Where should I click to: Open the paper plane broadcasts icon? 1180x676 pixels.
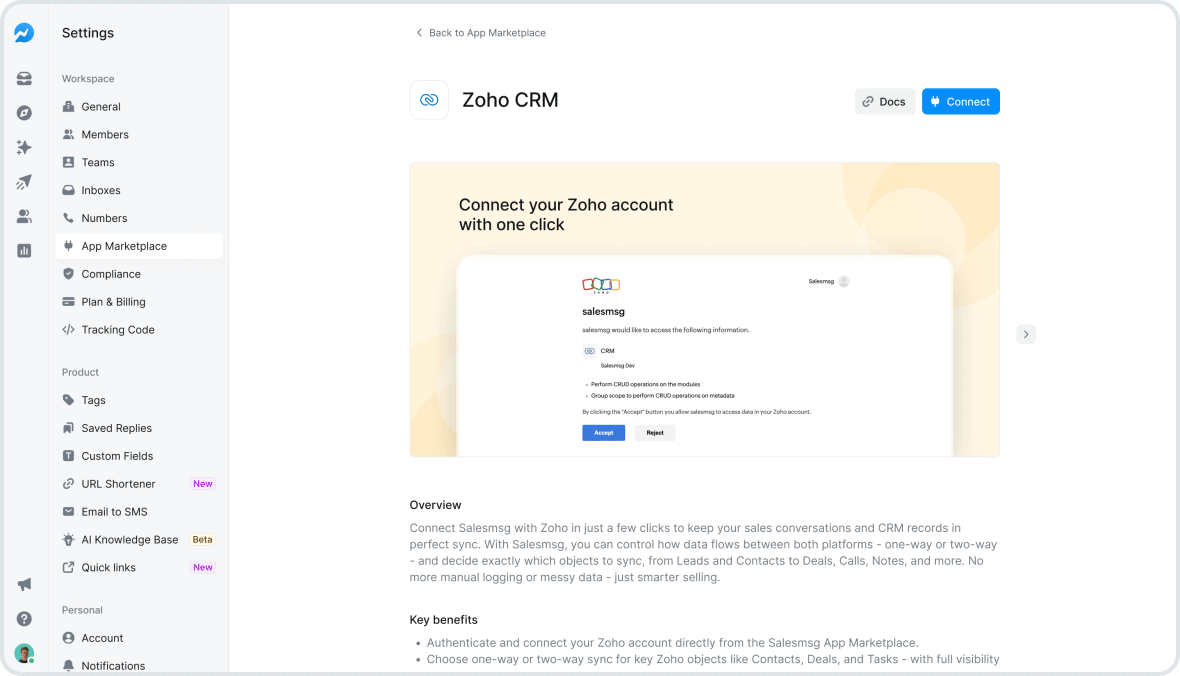click(24, 181)
